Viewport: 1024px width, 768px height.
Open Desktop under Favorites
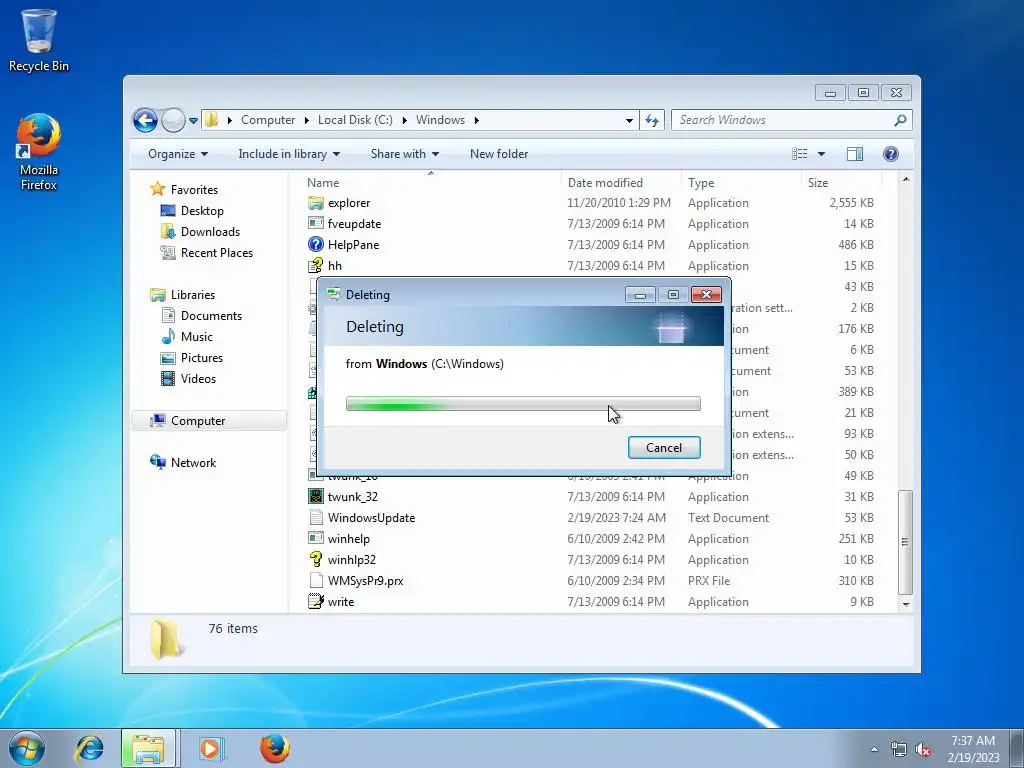(202, 211)
